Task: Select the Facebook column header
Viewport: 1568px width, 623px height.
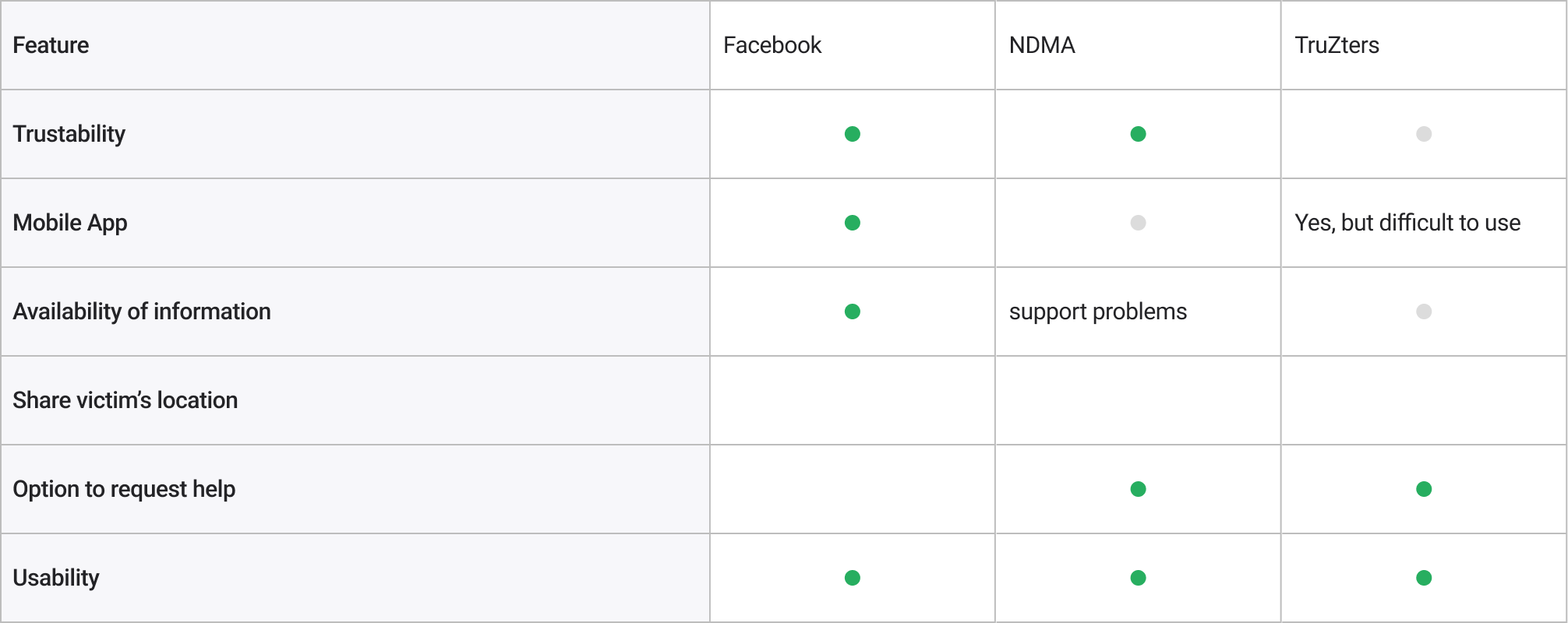Action: coord(772,45)
